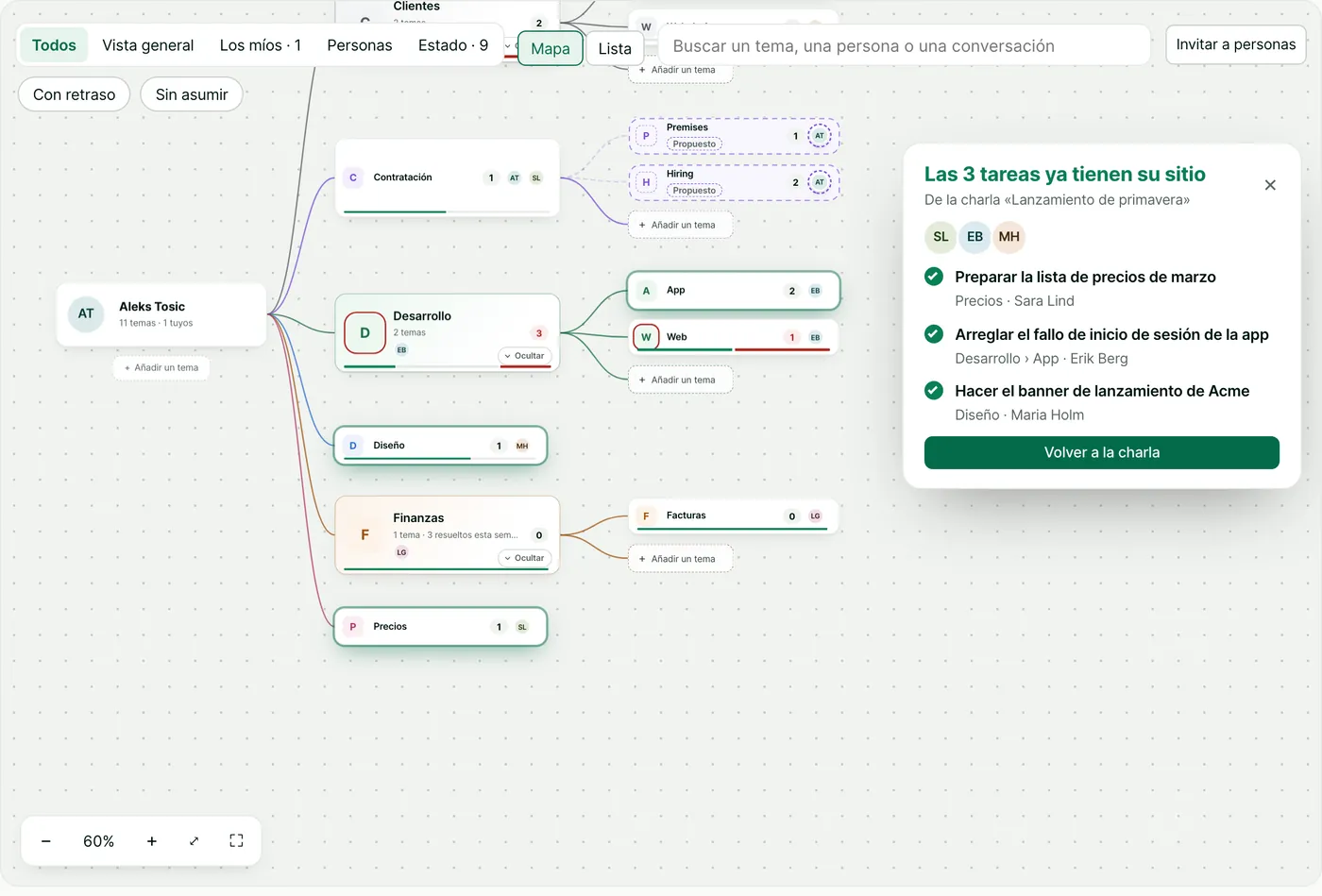Zoom in the map with the plus icon
The image size is (1322, 896).
click(x=151, y=841)
